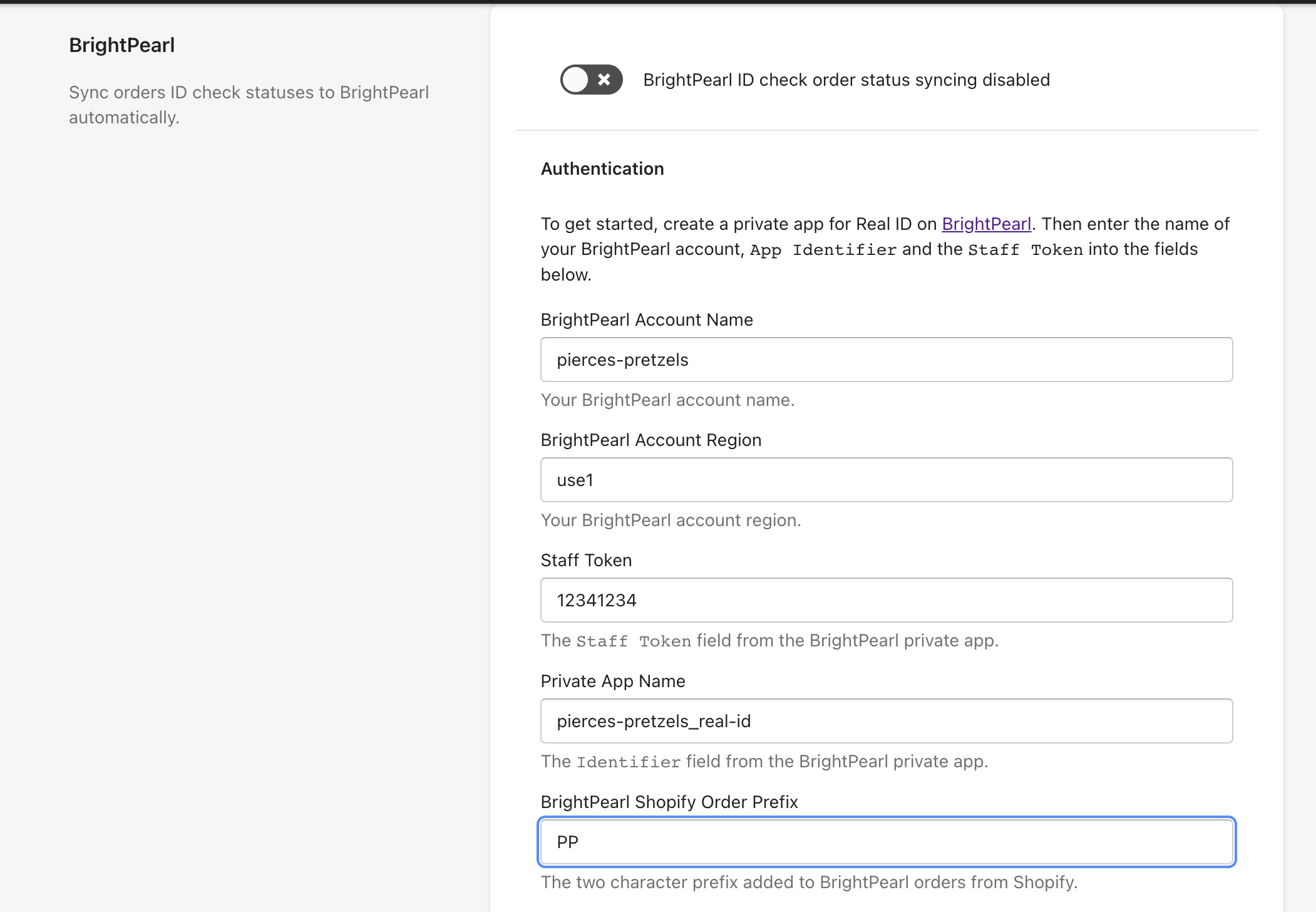Select the Staff Token input field
The height and width of the screenshot is (912, 1316).
pos(887,600)
